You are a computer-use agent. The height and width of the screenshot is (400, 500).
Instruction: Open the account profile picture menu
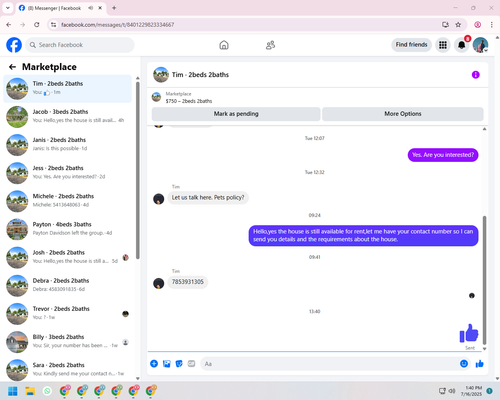pos(480,45)
